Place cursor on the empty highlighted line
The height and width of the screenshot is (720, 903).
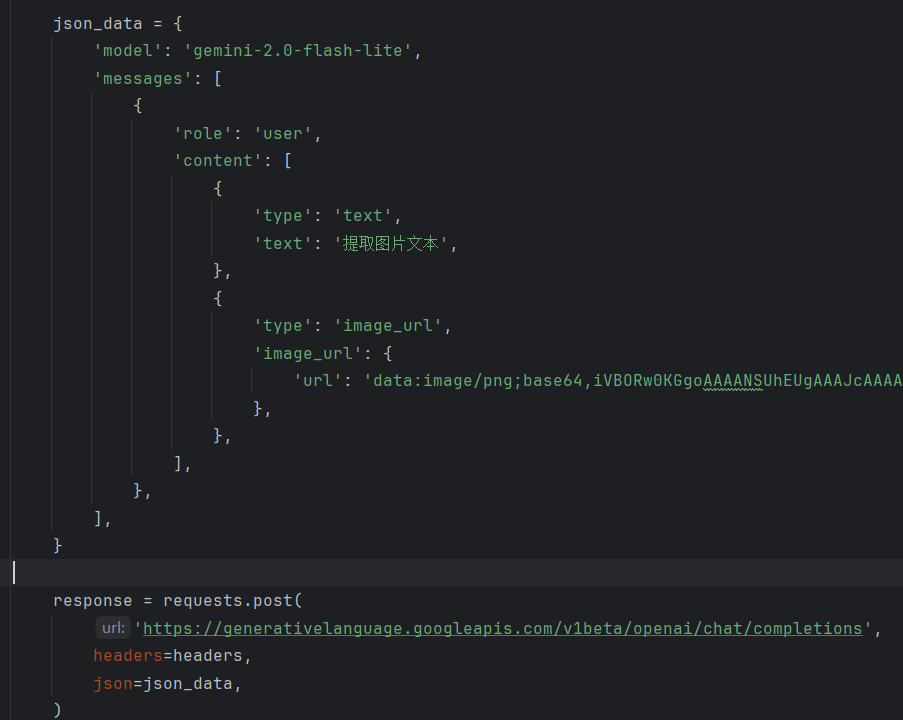[452, 573]
